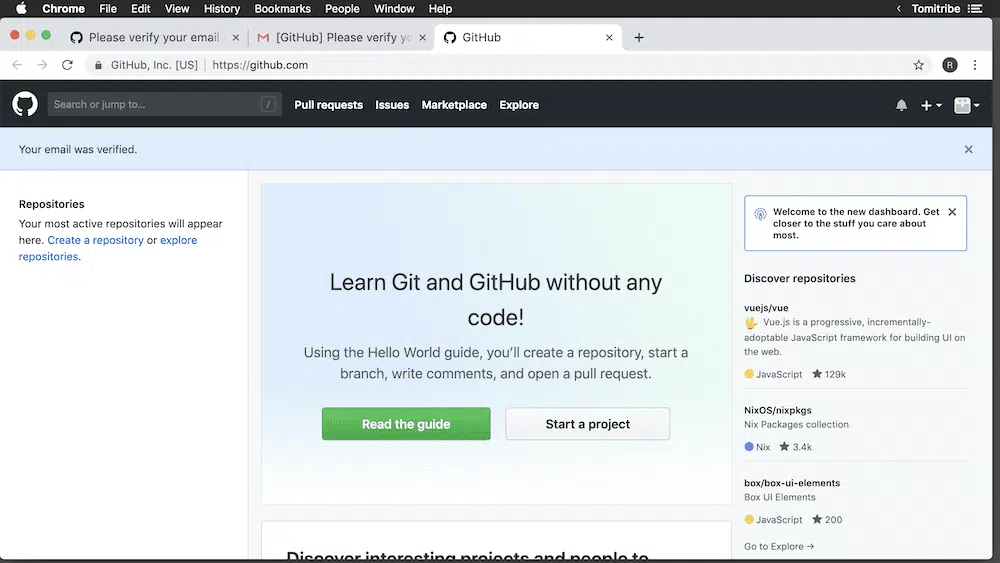Open Chrome's three-dot menu

[x=975, y=65]
